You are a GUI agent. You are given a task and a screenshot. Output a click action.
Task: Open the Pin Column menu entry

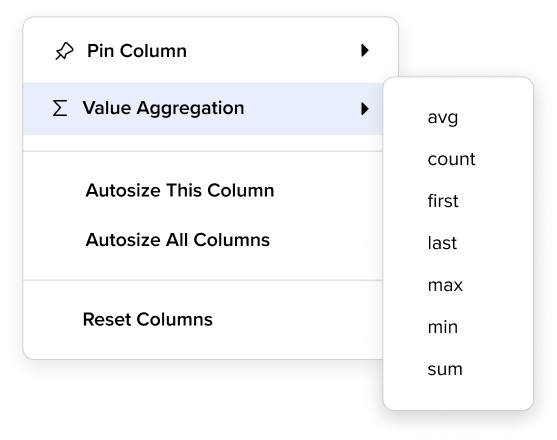pyautogui.click(x=211, y=50)
